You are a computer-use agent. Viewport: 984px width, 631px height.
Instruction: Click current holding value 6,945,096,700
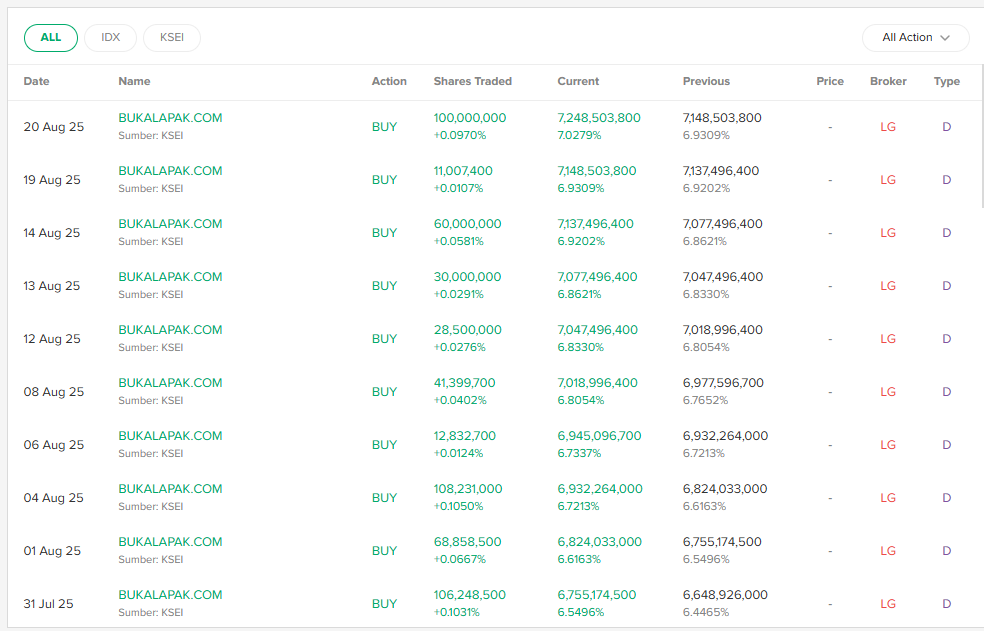point(599,436)
